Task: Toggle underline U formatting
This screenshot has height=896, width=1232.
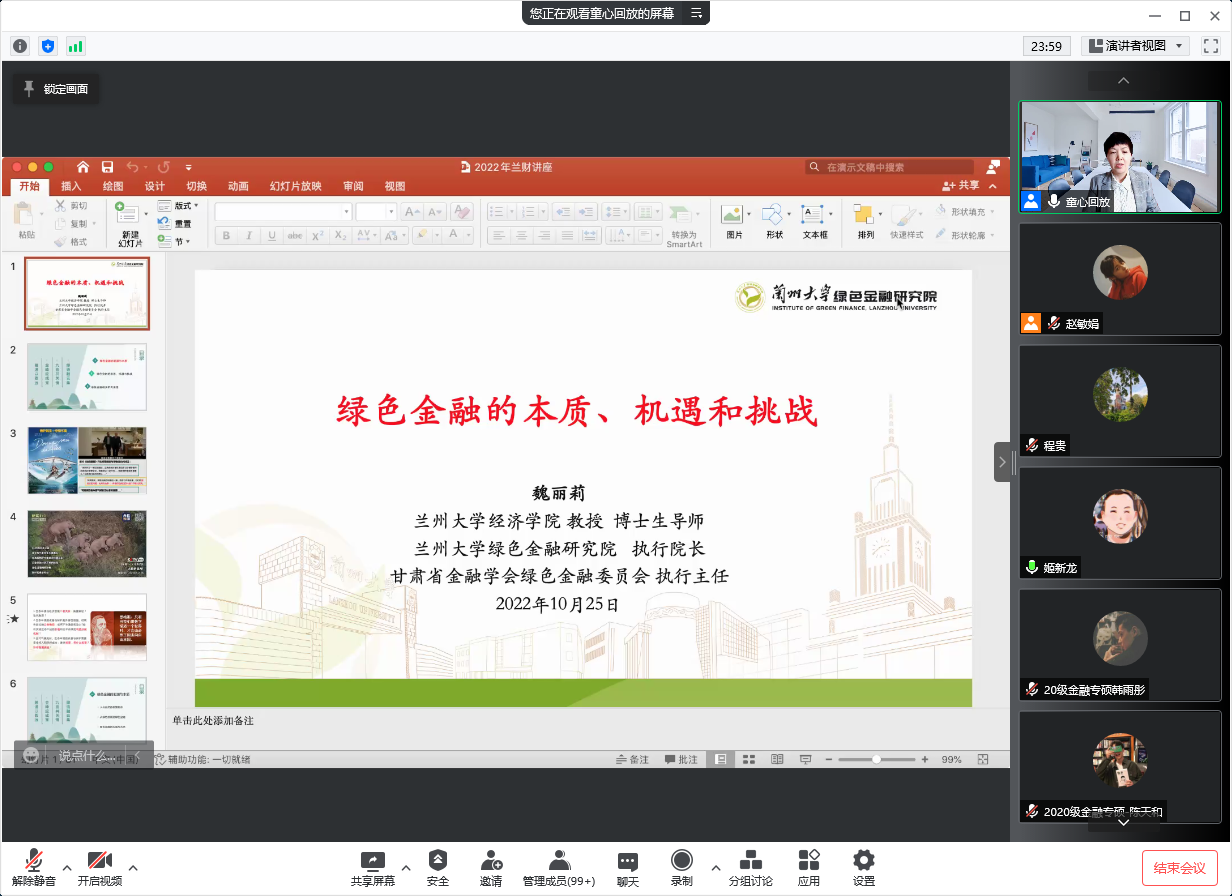Action: pos(272,236)
